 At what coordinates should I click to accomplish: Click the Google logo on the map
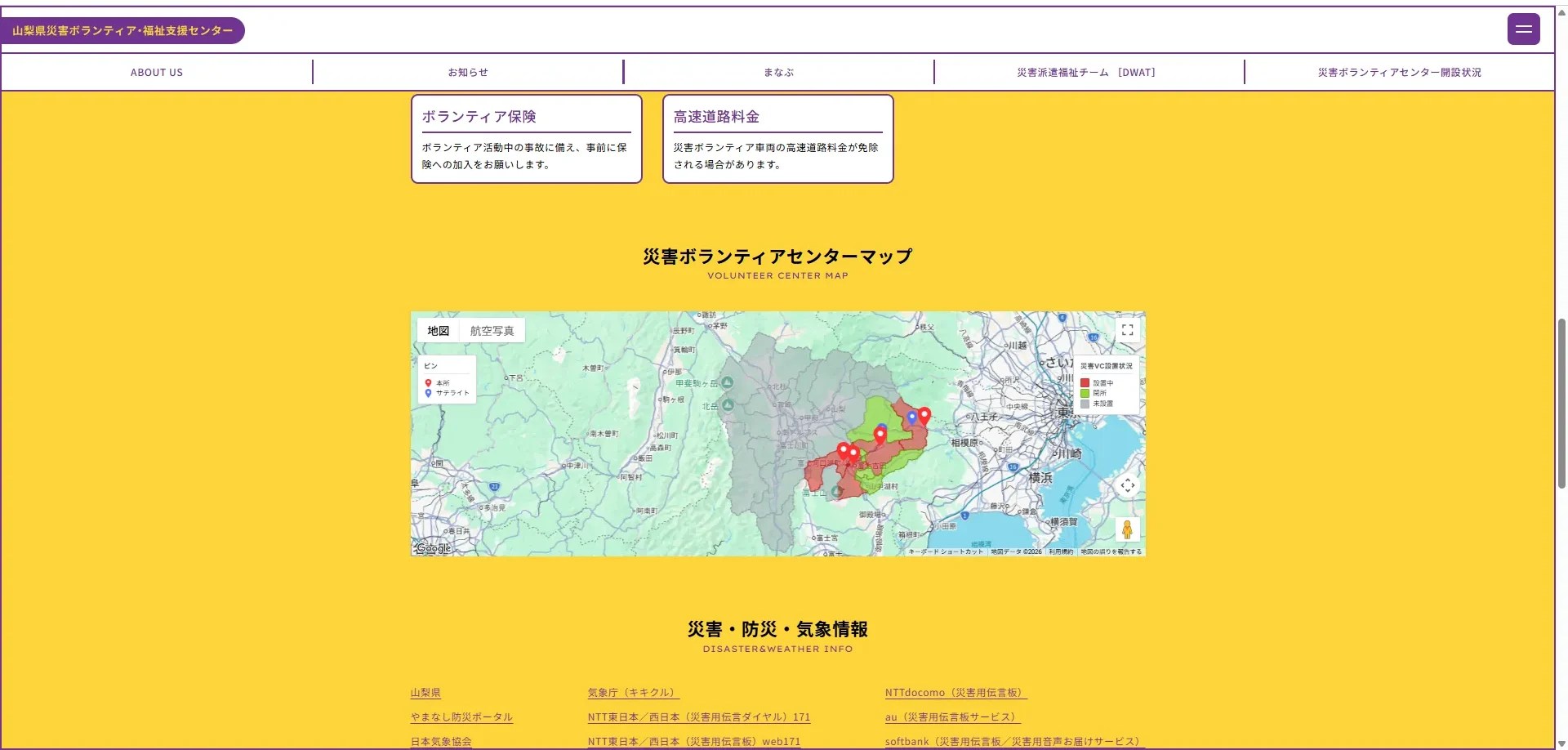coord(434,548)
